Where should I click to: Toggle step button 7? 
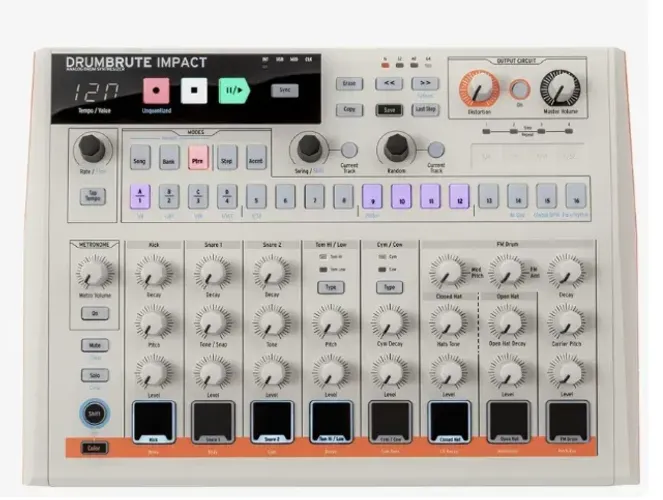(314, 197)
